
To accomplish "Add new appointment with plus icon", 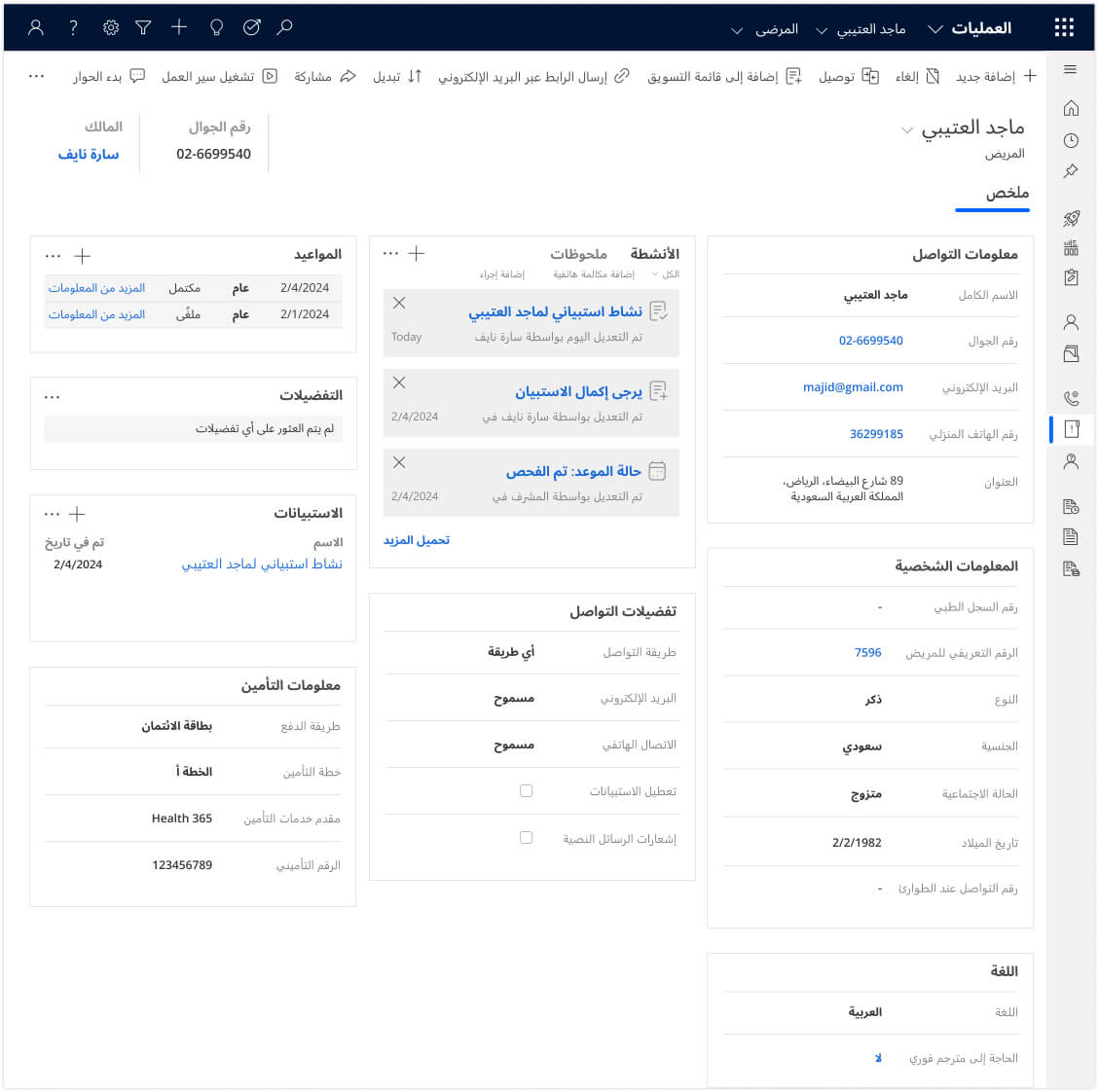I will [83, 256].
